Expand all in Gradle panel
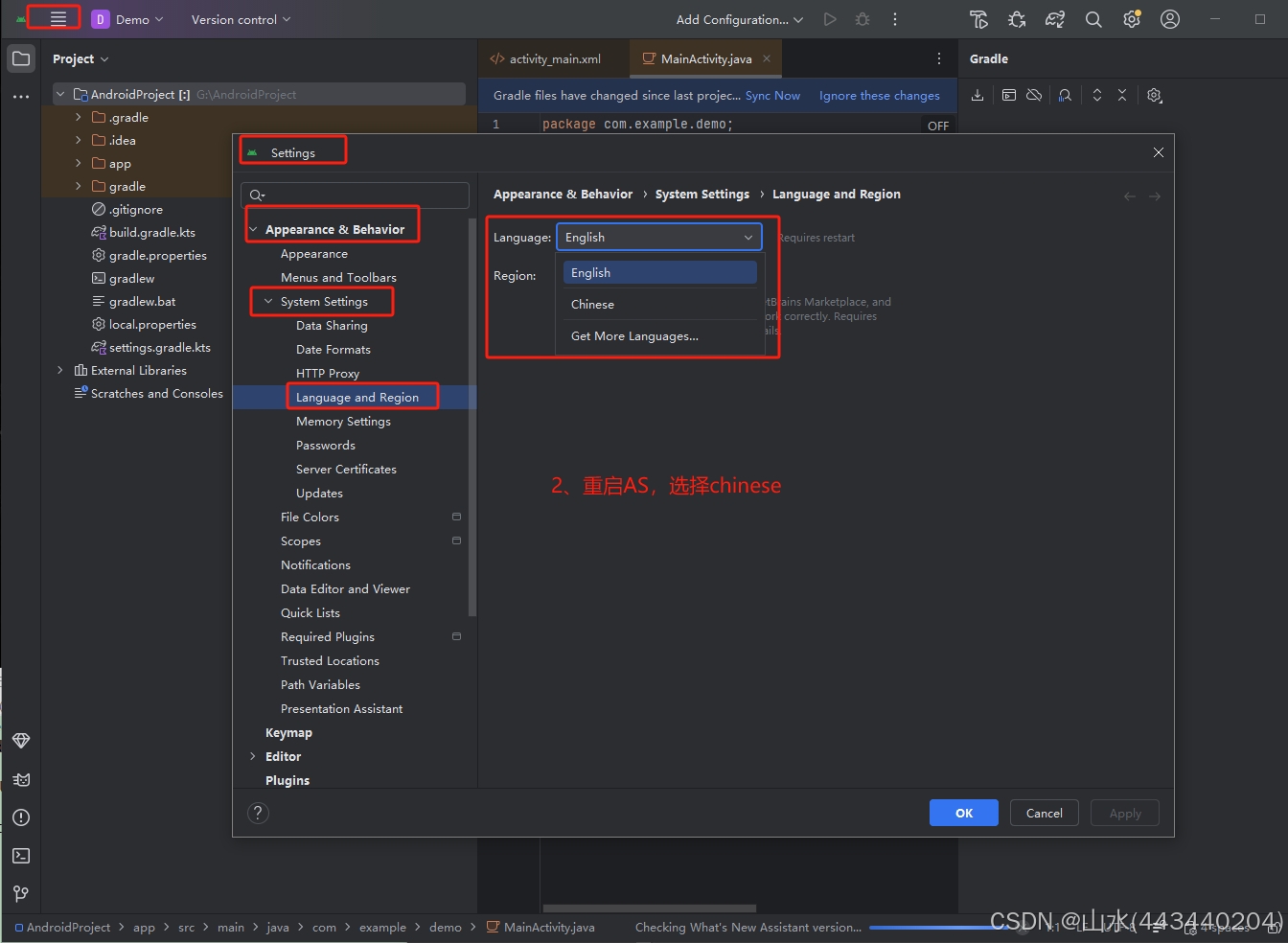The height and width of the screenshot is (943, 1288). click(1097, 95)
